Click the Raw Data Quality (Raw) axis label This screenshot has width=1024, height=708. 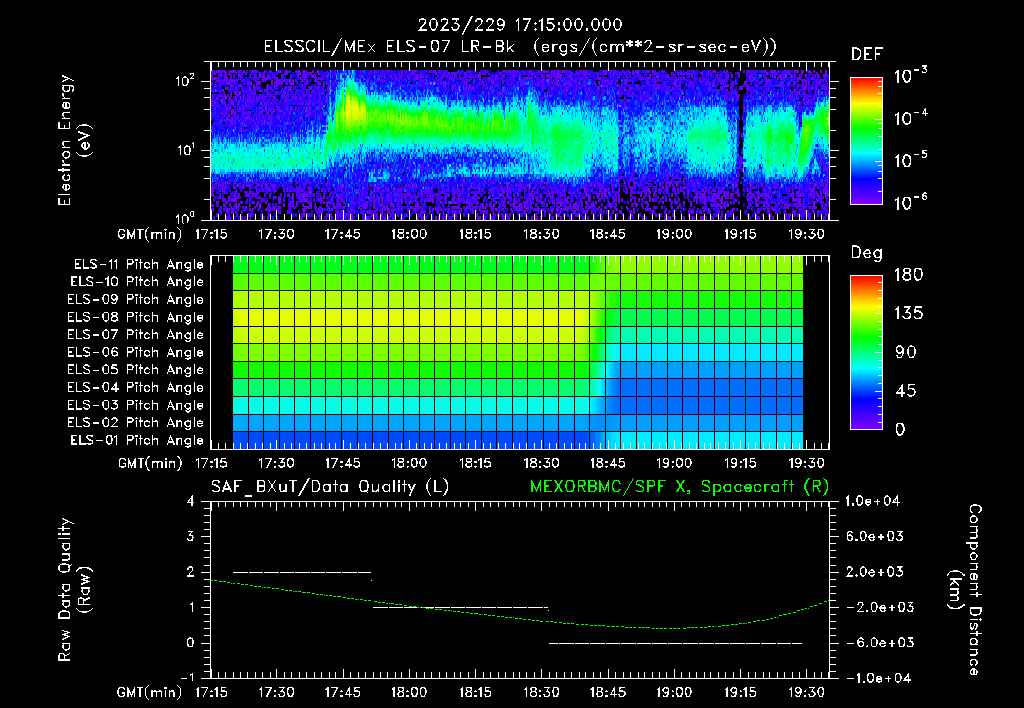click(x=74, y=590)
